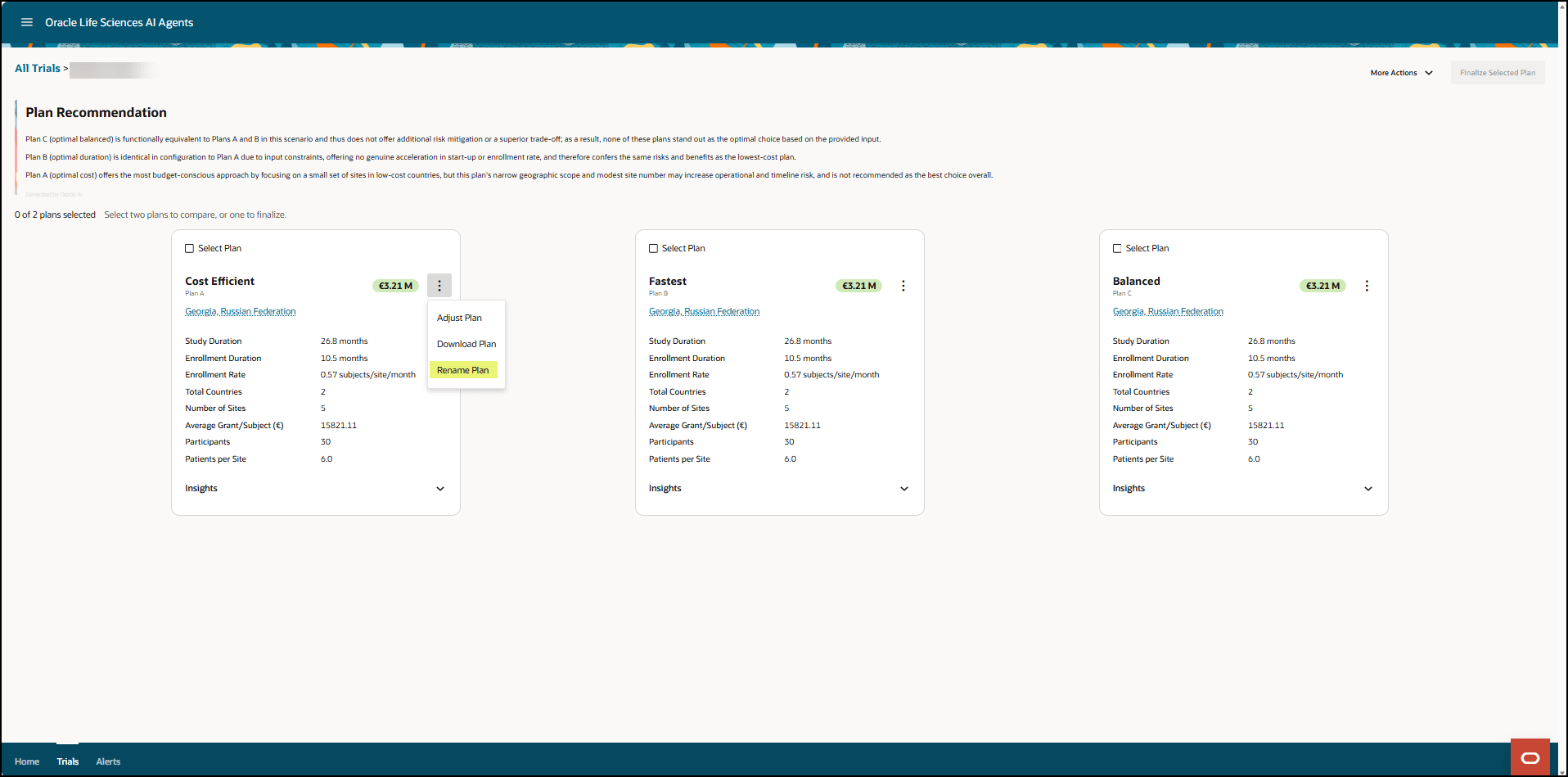Switch to the Home tab
This screenshot has height=777, width=1568.
(27, 761)
